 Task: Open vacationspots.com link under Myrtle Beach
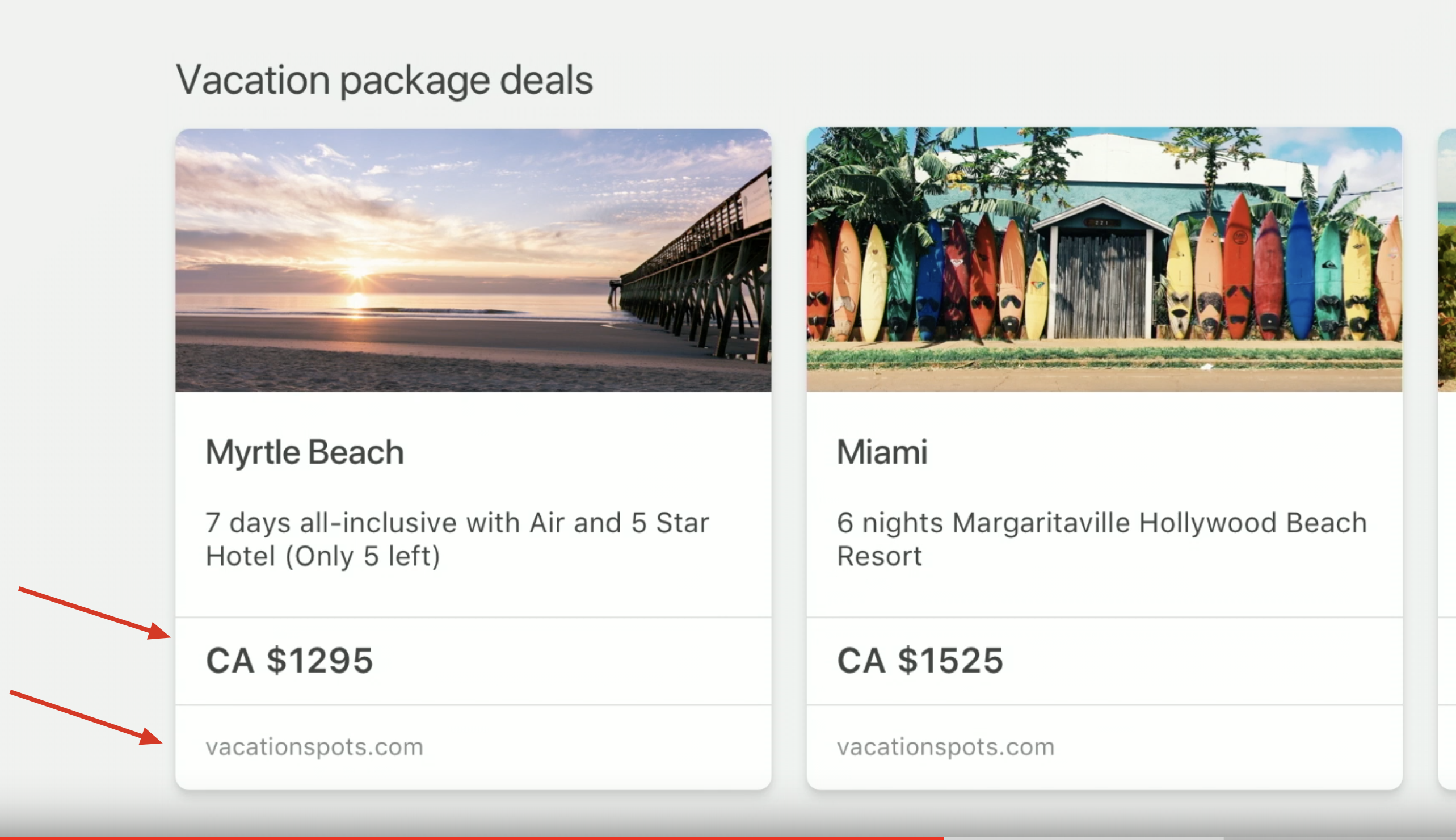point(314,746)
